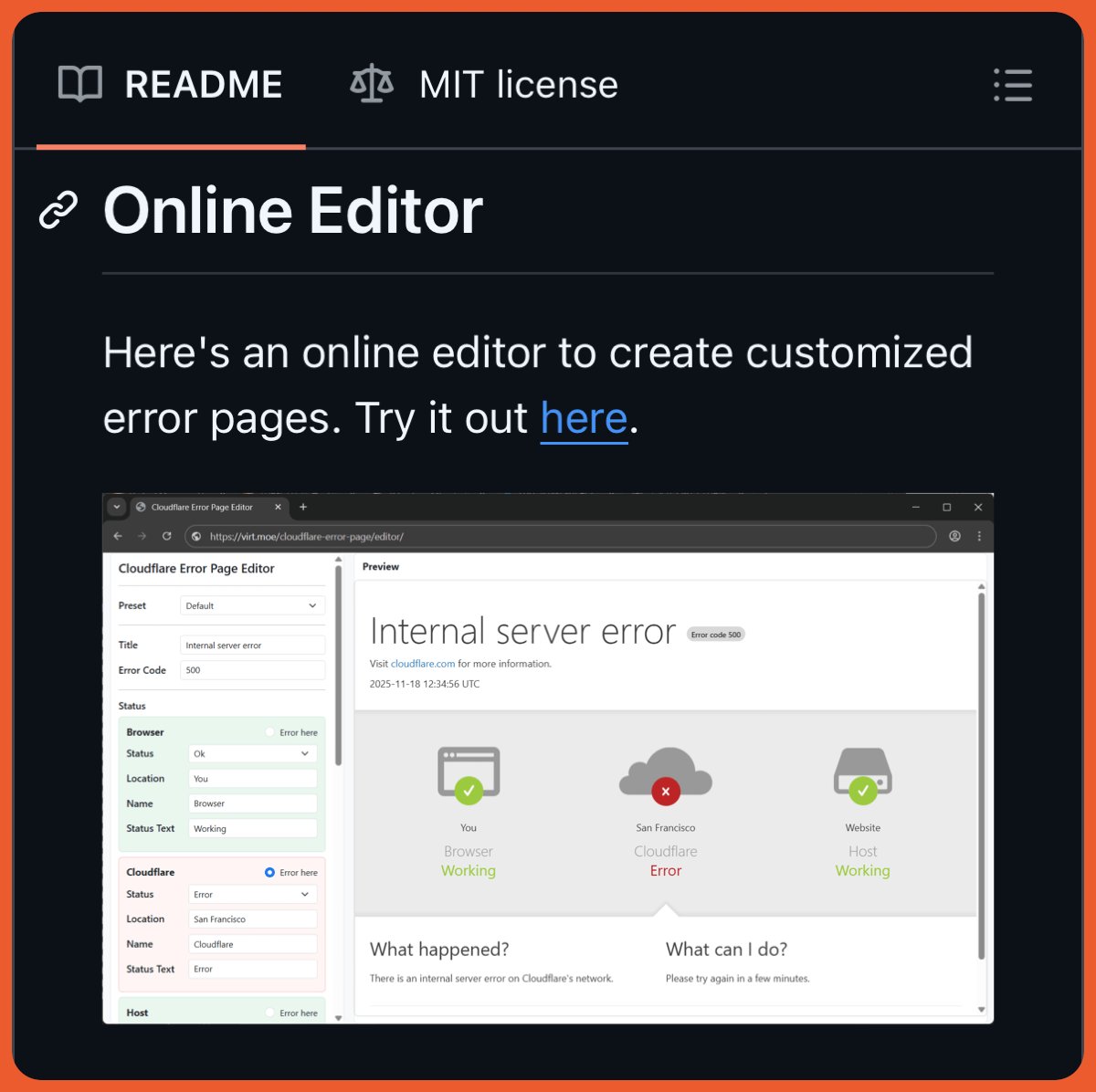Close the Cloudflare Error Page Editor browser tab

click(x=279, y=507)
